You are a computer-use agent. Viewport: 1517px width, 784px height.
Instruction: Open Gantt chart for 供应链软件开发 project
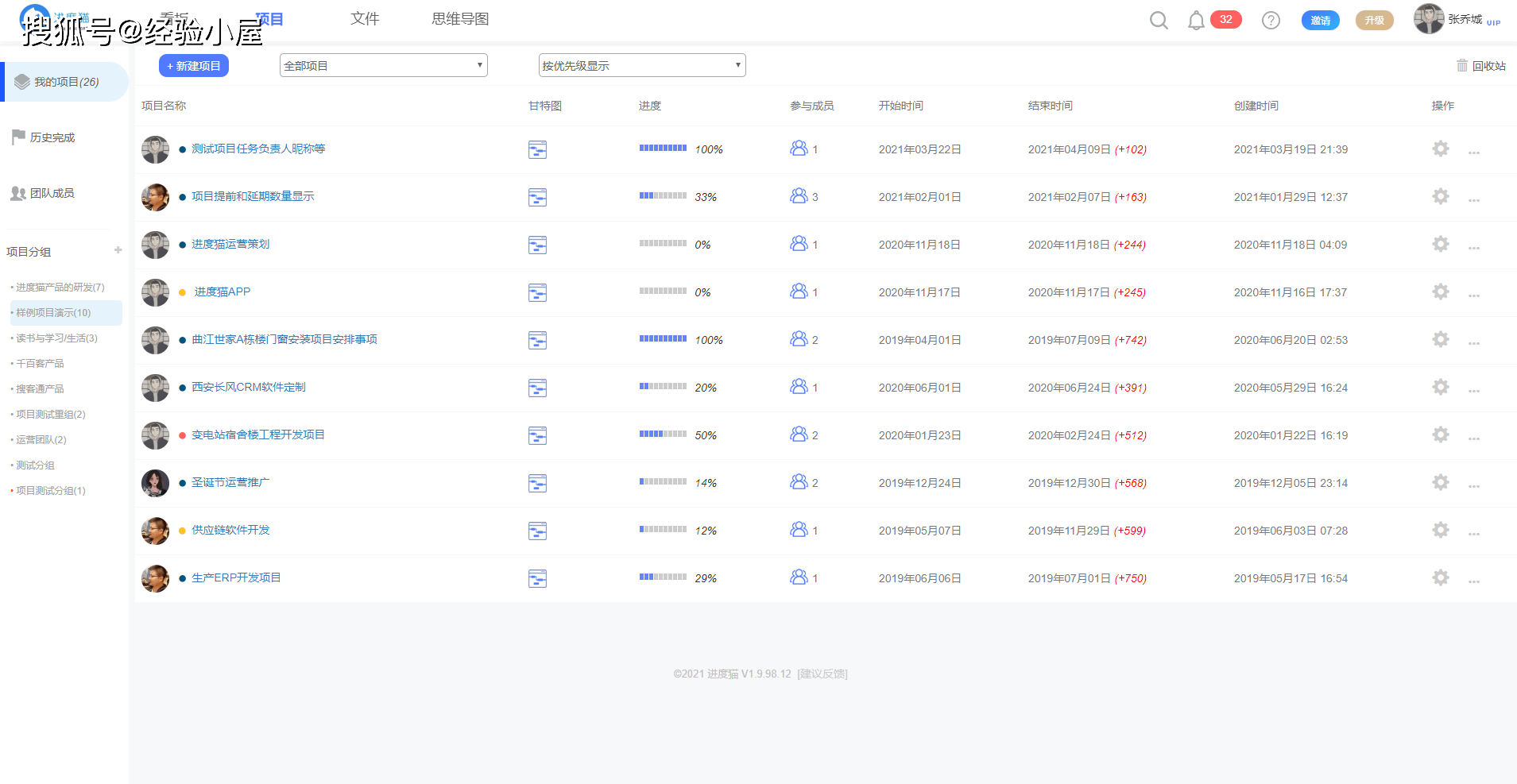click(537, 531)
